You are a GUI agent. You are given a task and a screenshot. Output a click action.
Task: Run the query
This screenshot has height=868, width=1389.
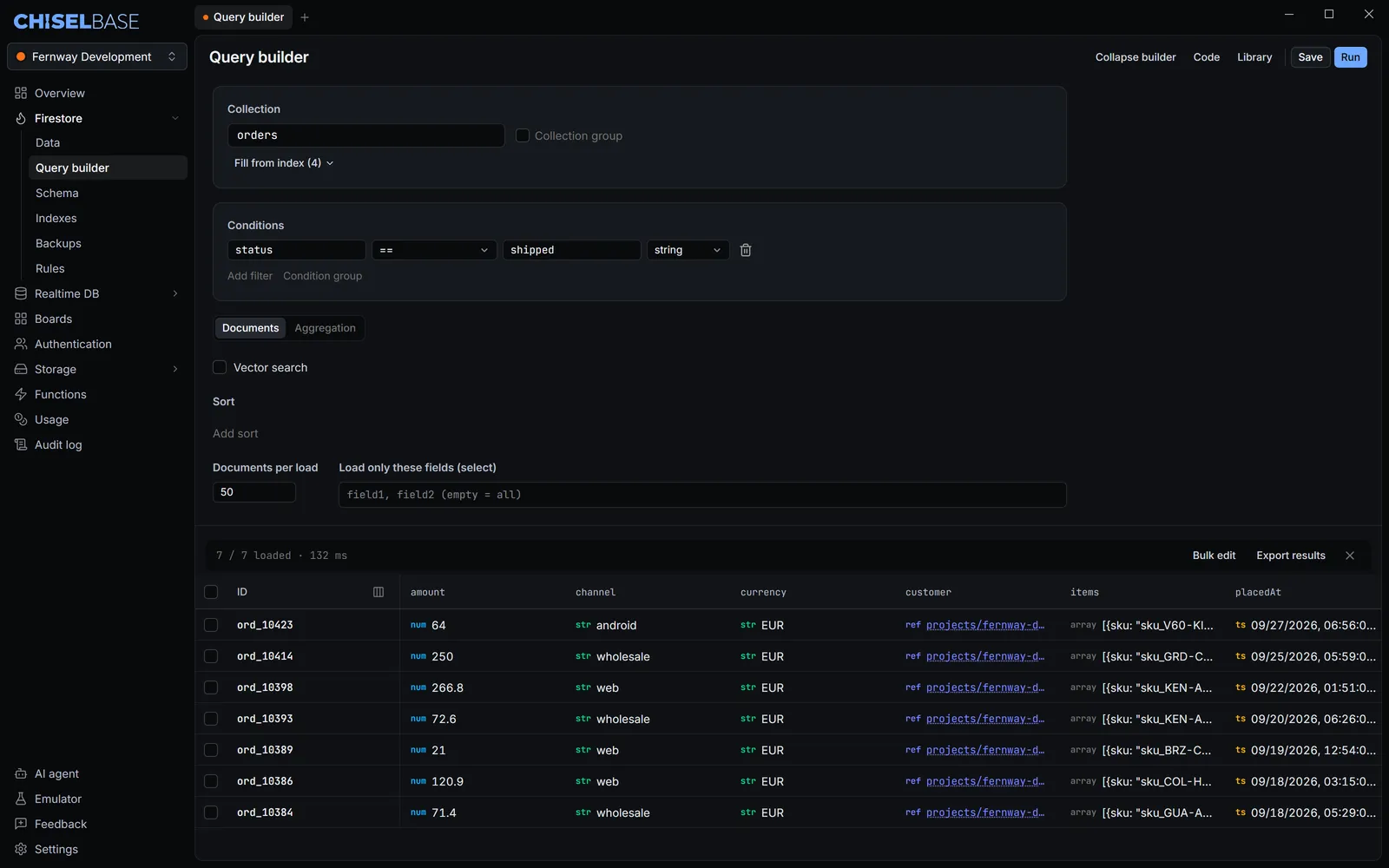click(x=1351, y=57)
